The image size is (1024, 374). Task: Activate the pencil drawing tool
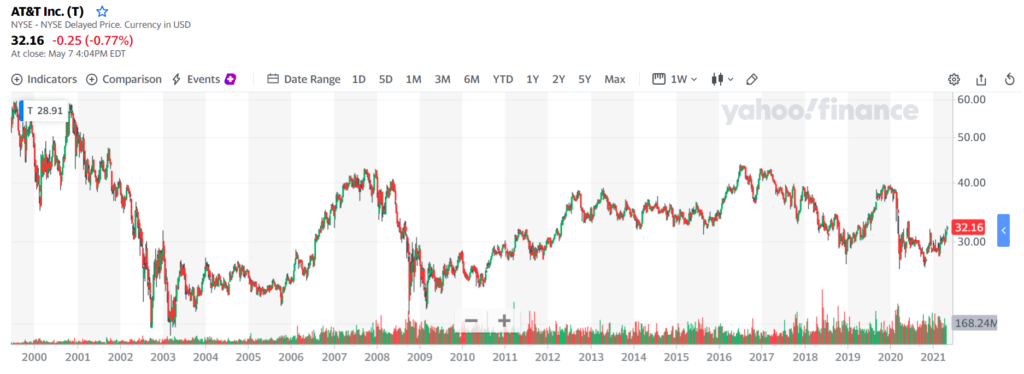pos(752,79)
